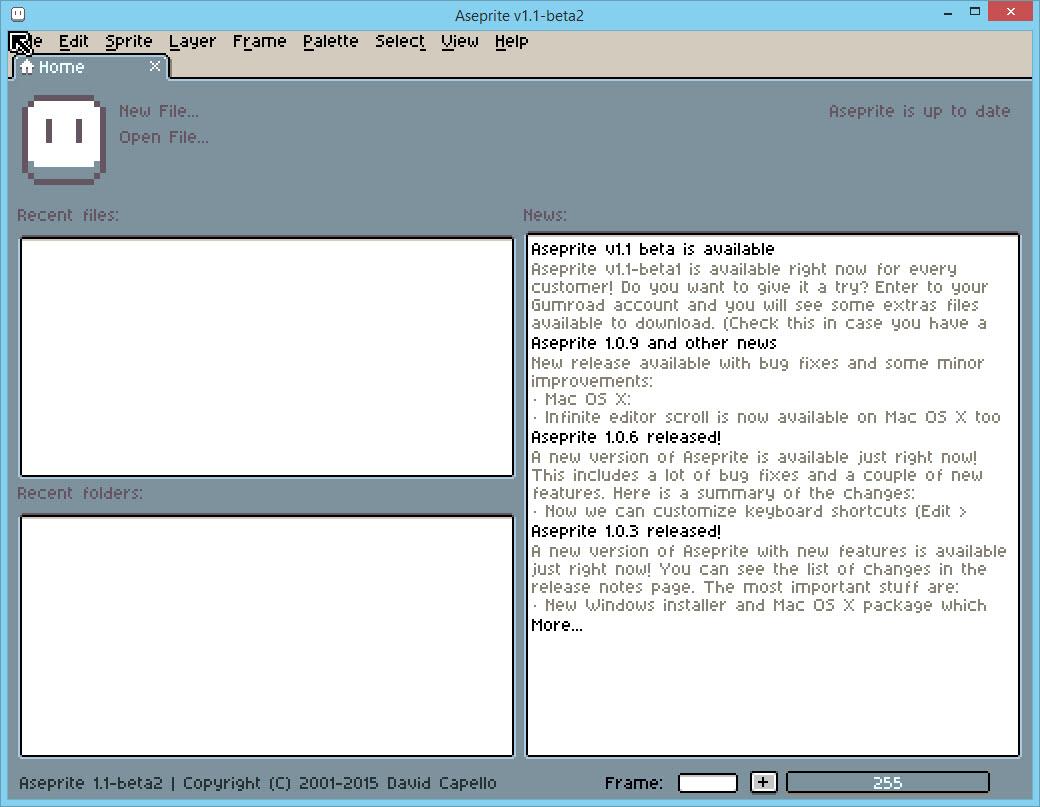This screenshot has width=1040, height=807.
Task: Open the Select menu
Action: [400, 42]
